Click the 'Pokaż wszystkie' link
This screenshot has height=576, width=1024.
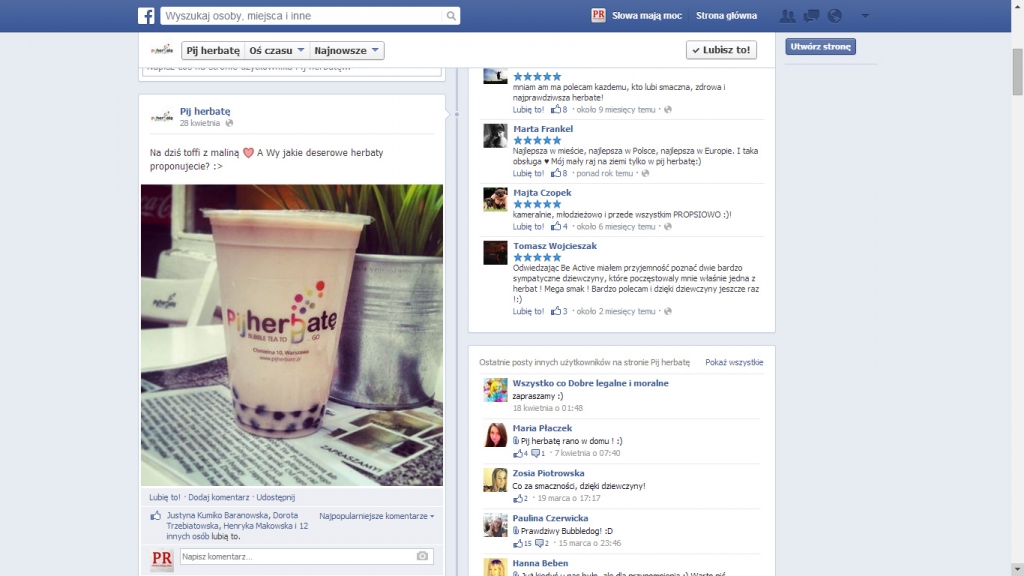733,362
